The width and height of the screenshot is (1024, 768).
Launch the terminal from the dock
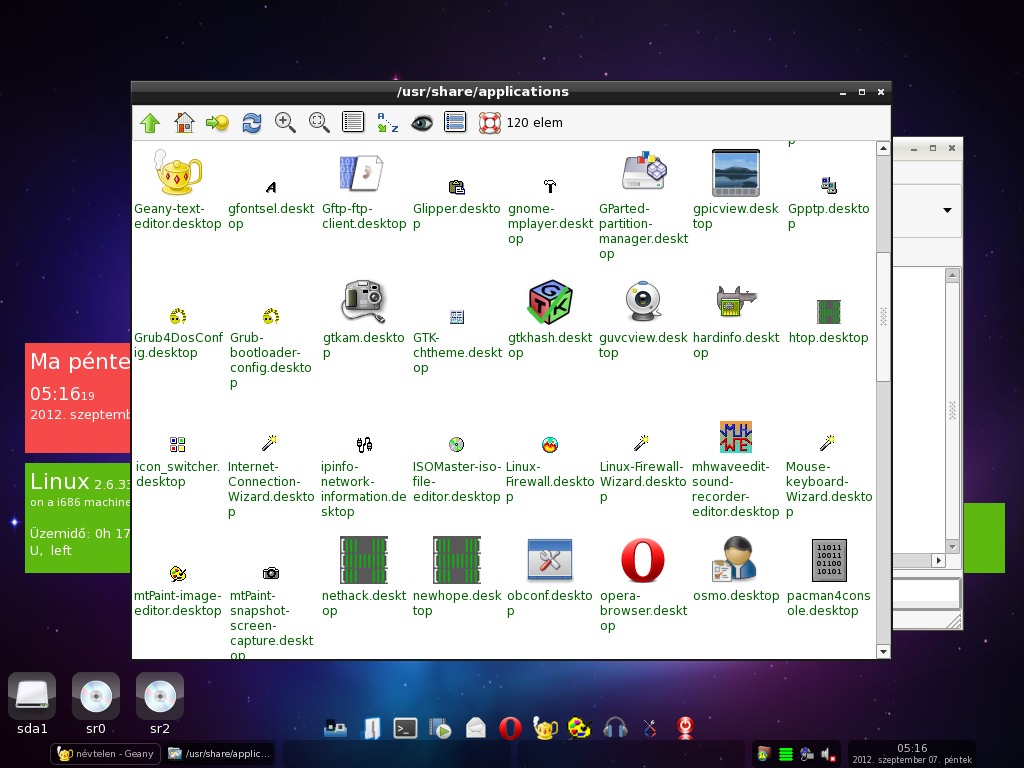point(405,728)
